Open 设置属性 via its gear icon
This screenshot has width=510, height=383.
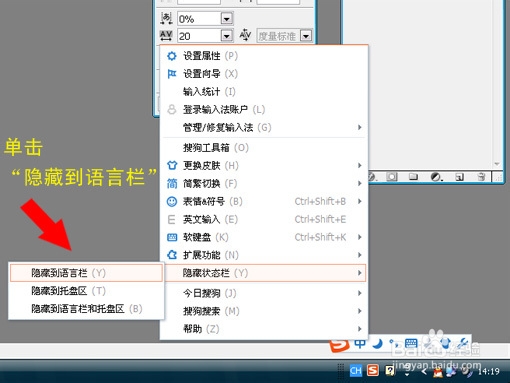pos(172,56)
